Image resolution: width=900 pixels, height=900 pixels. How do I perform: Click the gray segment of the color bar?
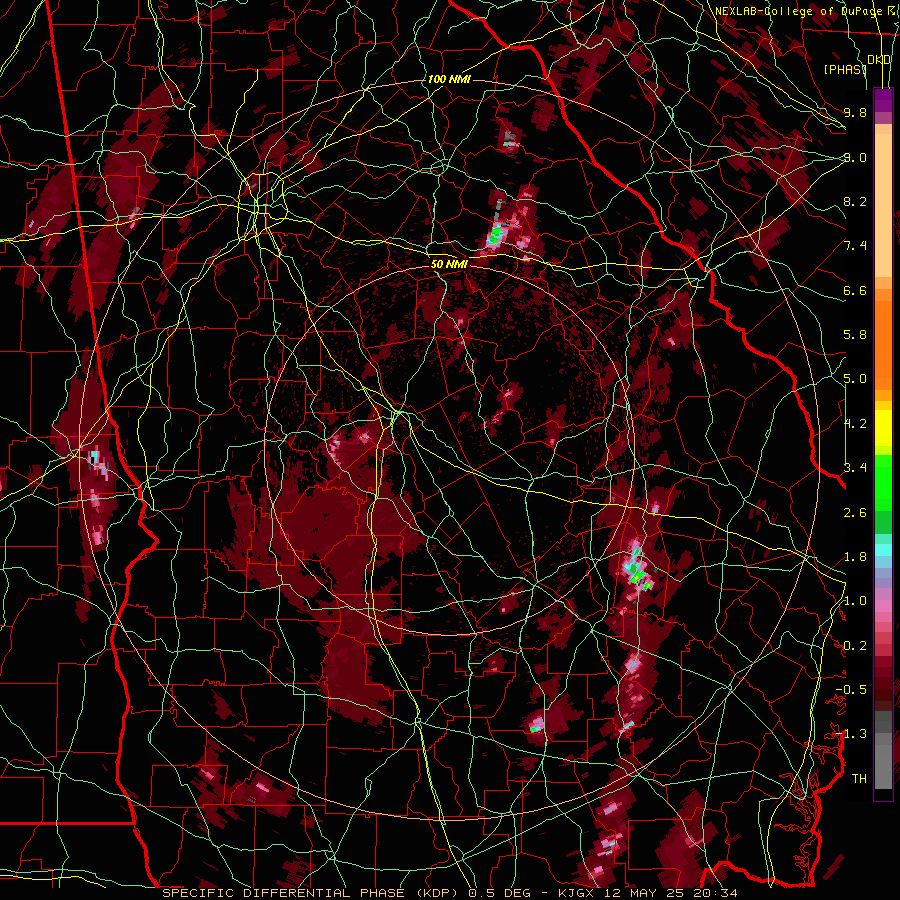pos(883,750)
